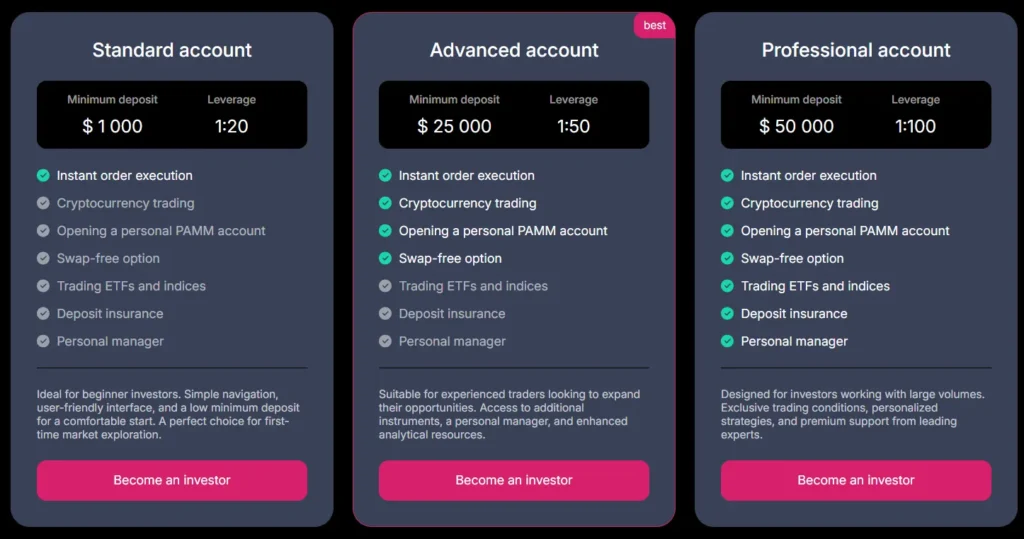Click Become an investor under Advanced account

514,480
